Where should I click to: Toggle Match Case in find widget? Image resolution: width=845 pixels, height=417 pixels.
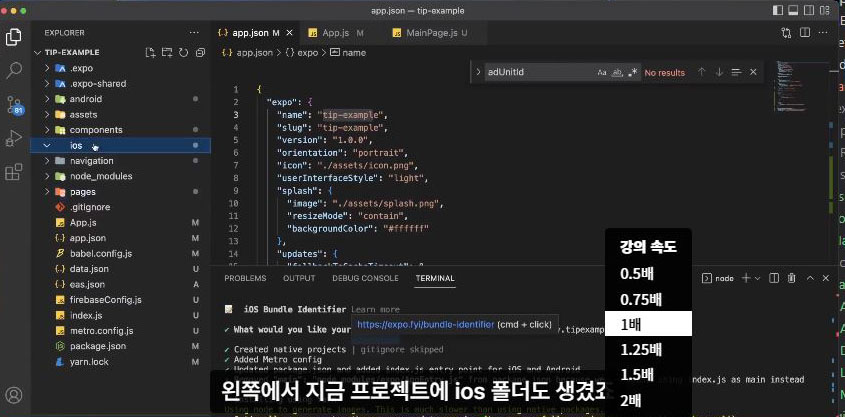click(x=602, y=72)
